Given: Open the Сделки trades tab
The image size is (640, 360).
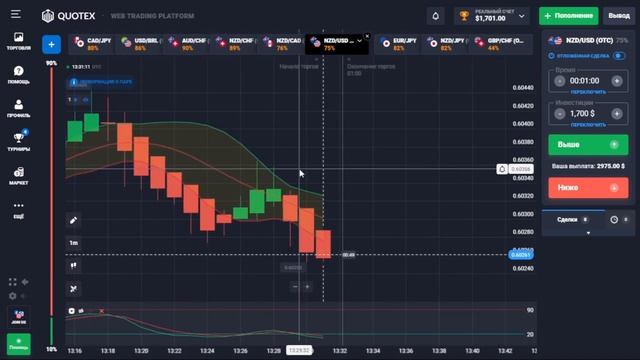Looking at the screenshot, I should pyautogui.click(x=572, y=220).
